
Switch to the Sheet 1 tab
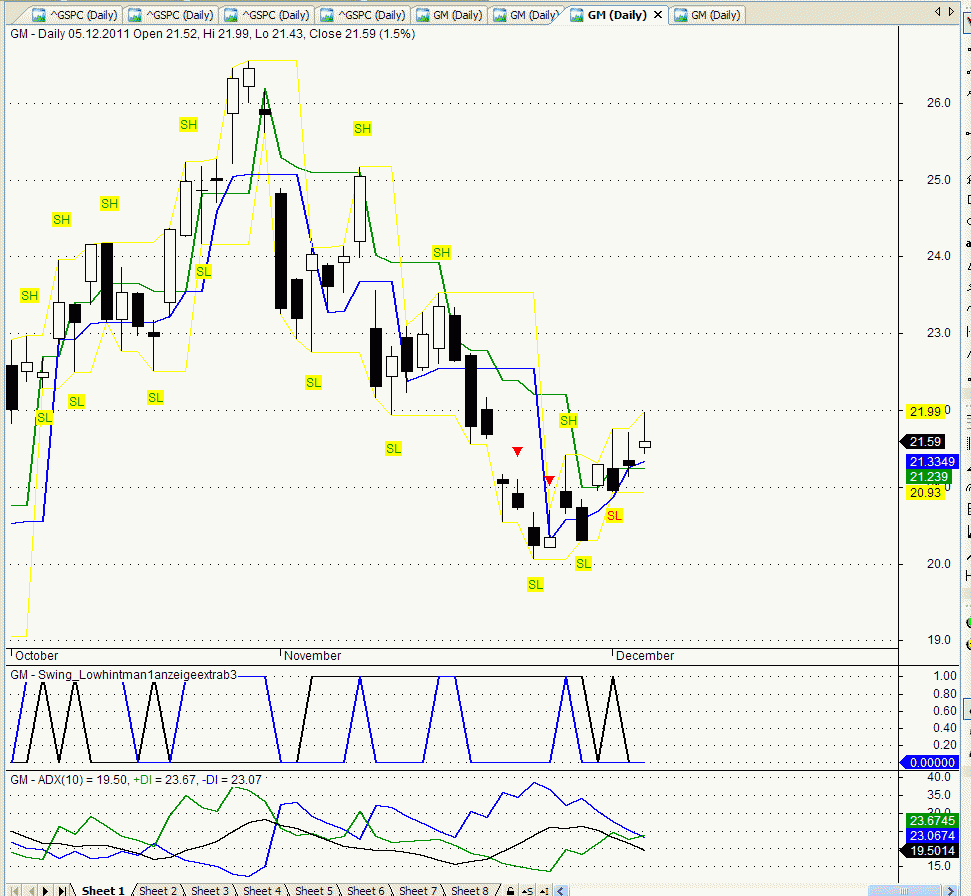pos(103,890)
